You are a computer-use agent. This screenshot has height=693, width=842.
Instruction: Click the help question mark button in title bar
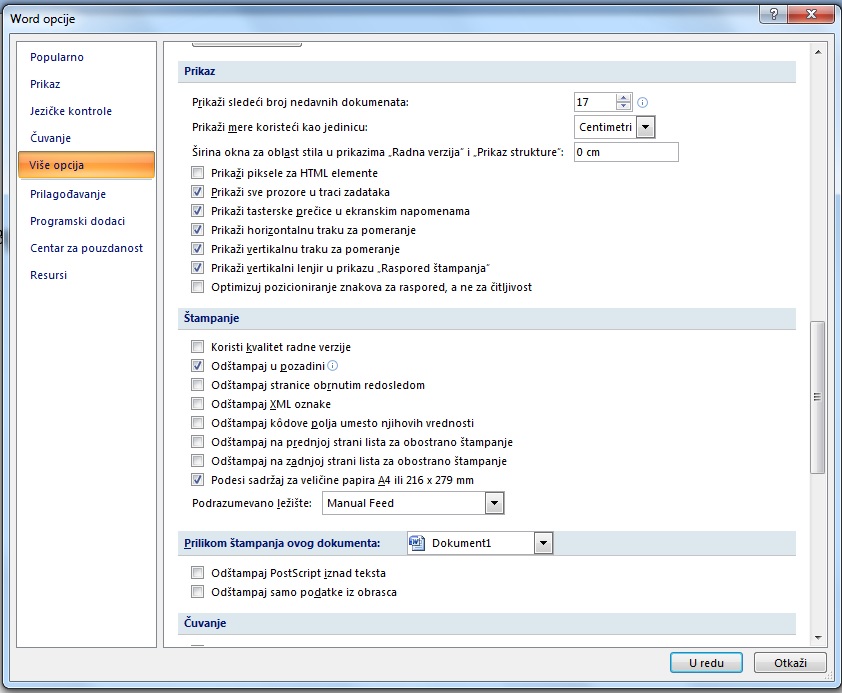click(773, 14)
